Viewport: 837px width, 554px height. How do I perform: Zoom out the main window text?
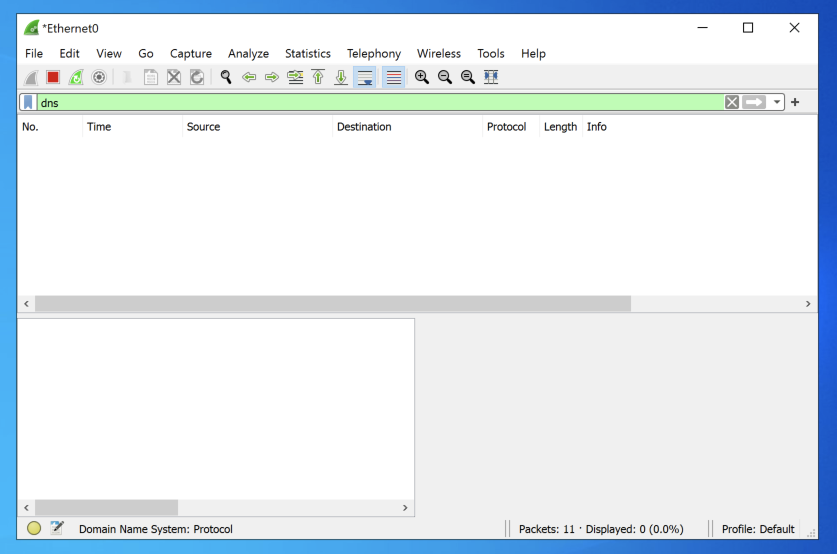tap(445, 77)
